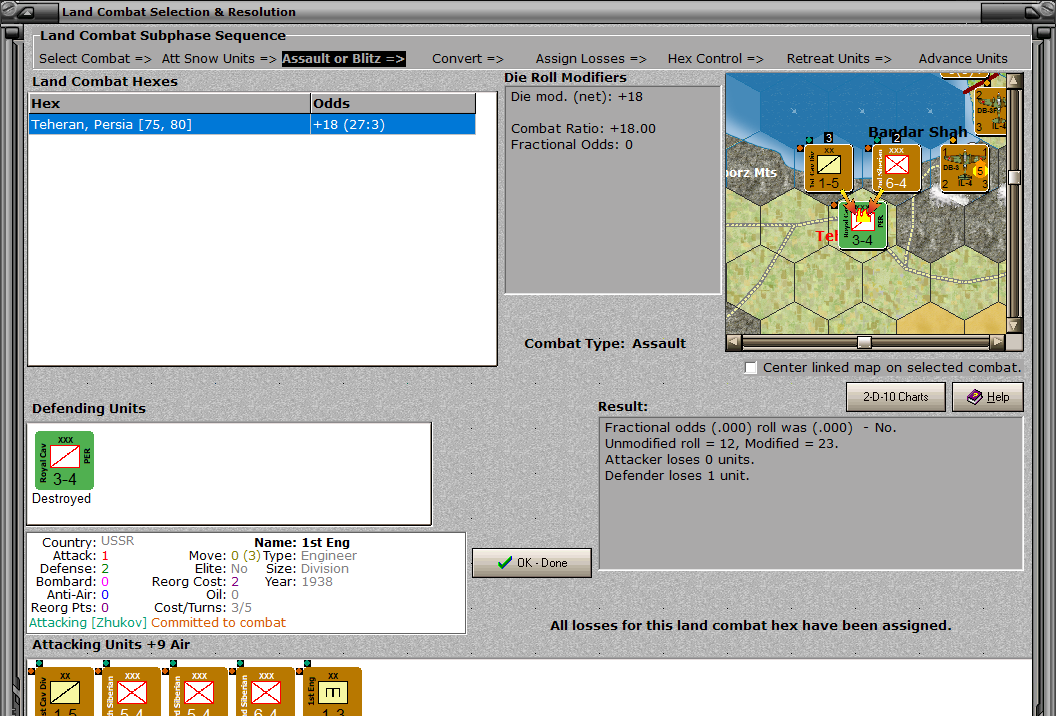
Task: Click 'Type: Engineer' in unit details
Action: (x=310, y=556)
